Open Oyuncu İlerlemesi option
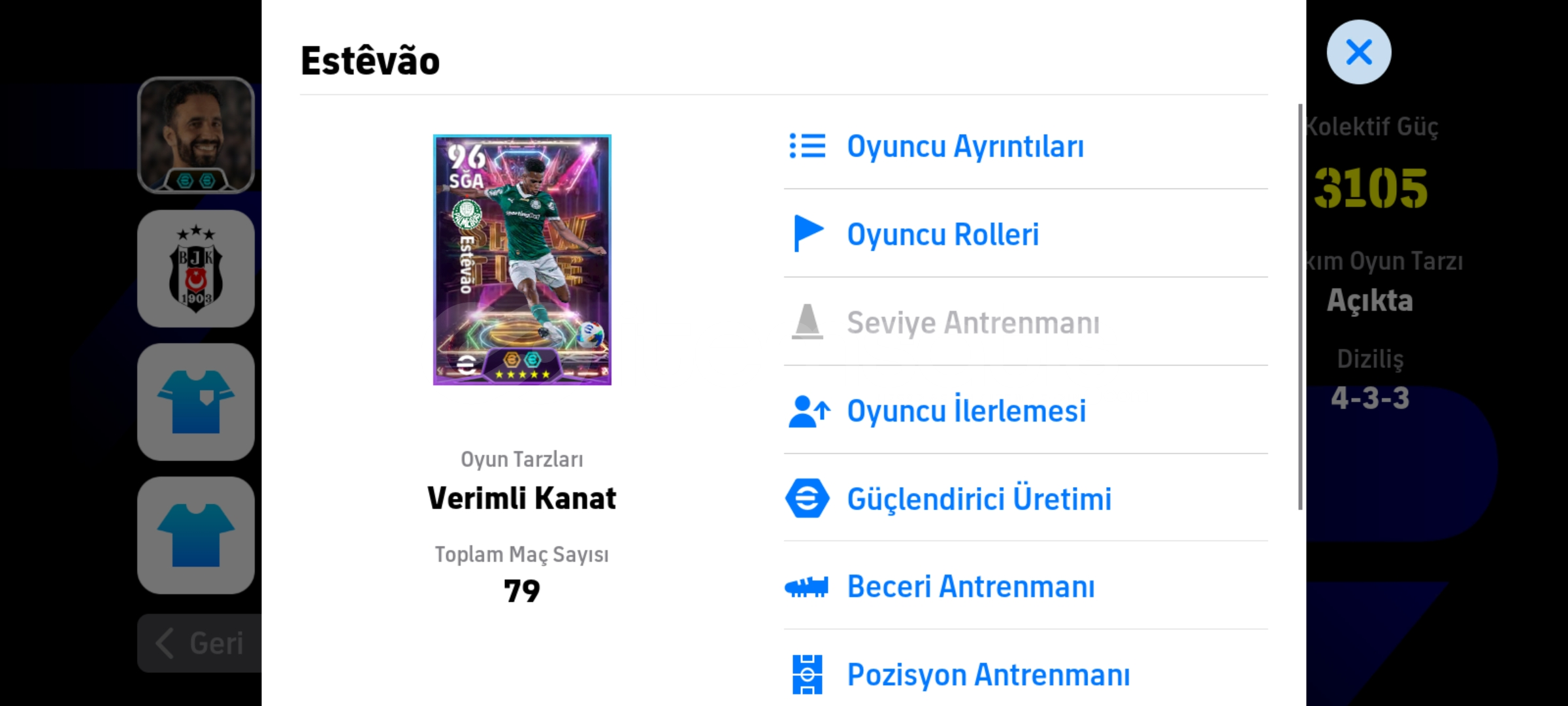The height and width of the screenshot is (706, 1568). coord(966,411)
